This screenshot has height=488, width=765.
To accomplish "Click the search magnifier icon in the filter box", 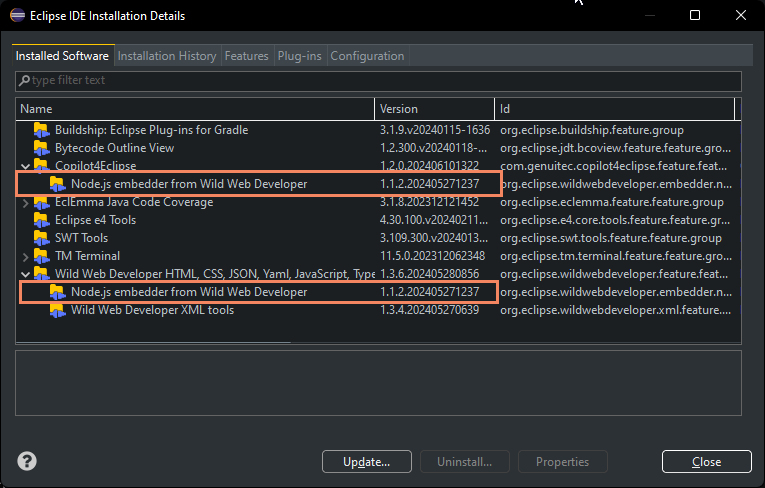I will [x=24, y=81].
